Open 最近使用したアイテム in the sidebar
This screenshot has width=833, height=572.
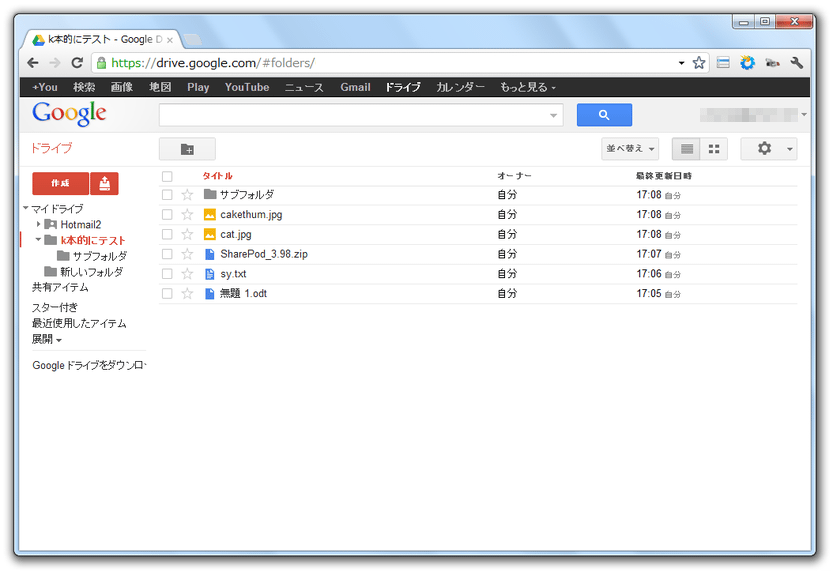79,323
